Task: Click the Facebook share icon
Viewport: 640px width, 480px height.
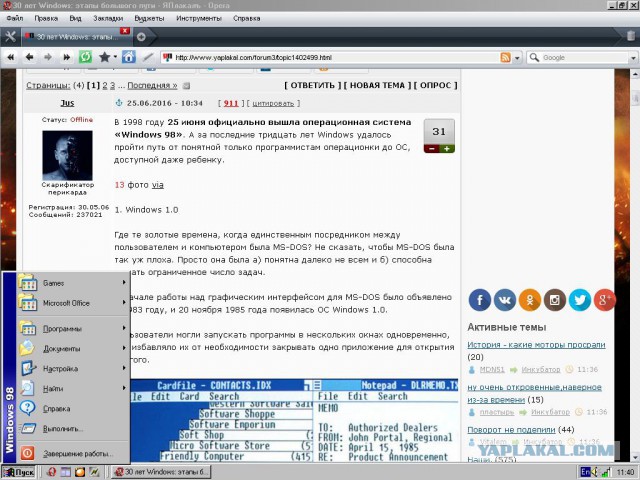Action: pos(480,300)
